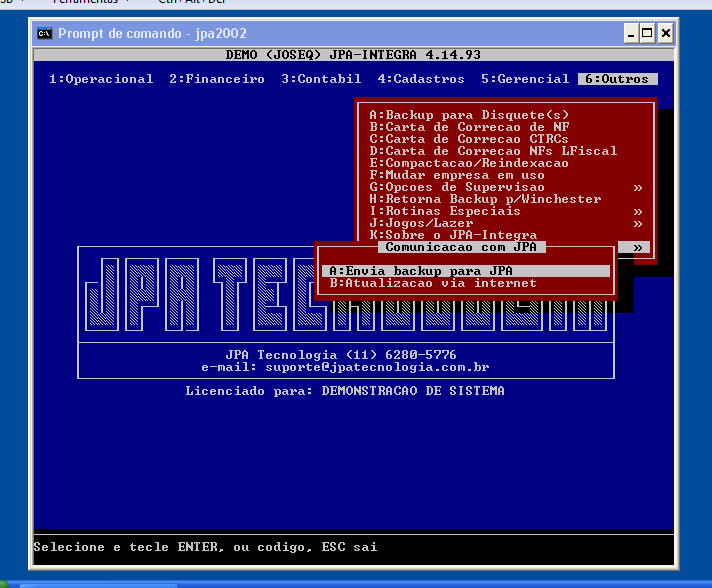Select K:Sobre o JPA-Integra
Screen dimensions: 712x588
click(453, 235)
